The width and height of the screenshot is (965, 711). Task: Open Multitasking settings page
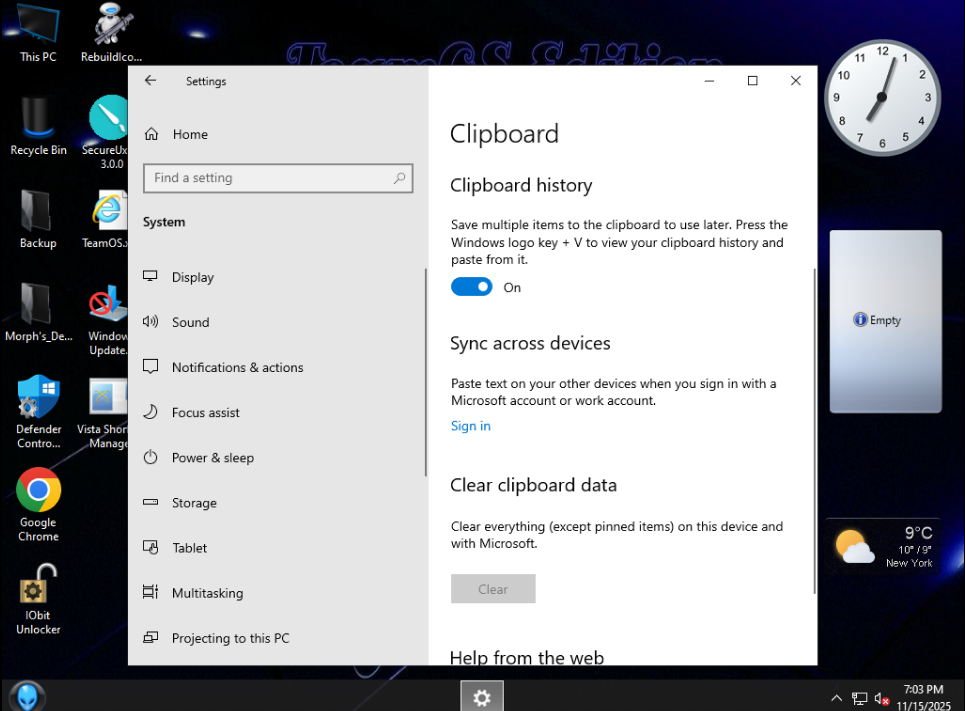tap(207, 593)
